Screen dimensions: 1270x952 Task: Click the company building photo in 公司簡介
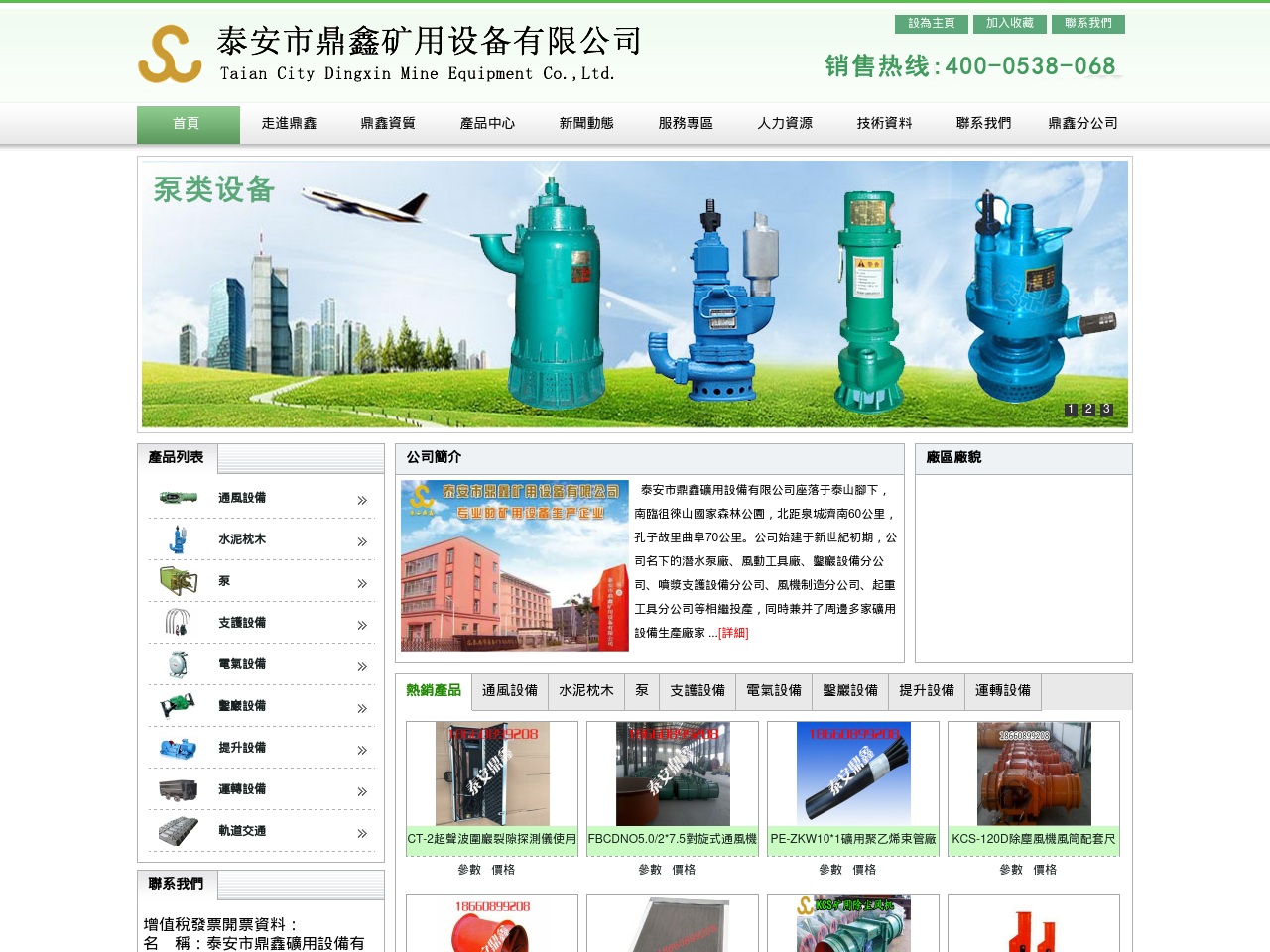point(515,565)
